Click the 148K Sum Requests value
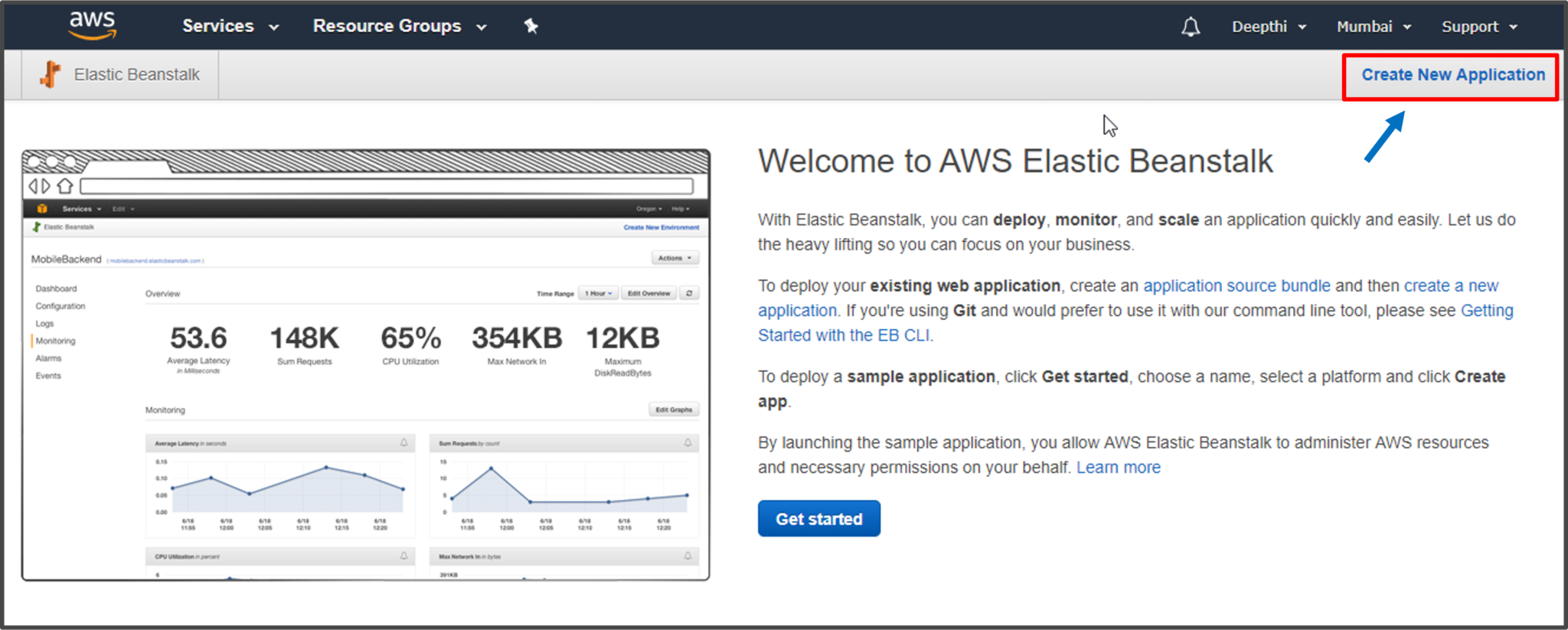 tap(304, 338)
